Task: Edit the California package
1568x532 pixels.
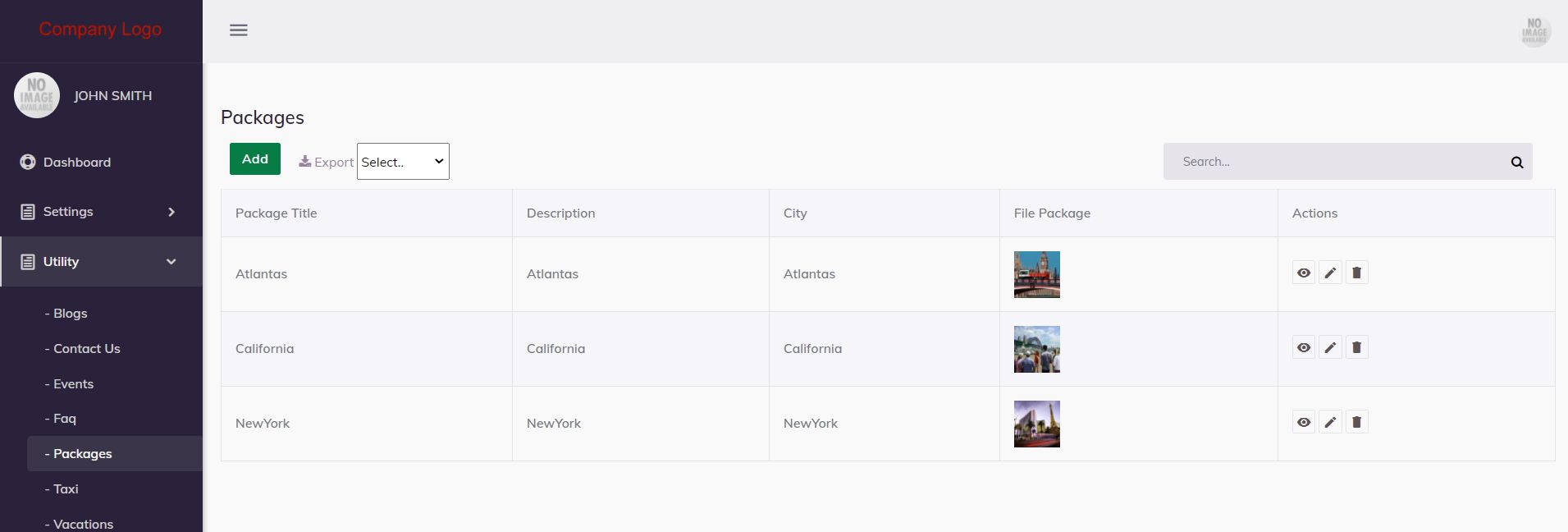Action: [x=1330, y=348]
